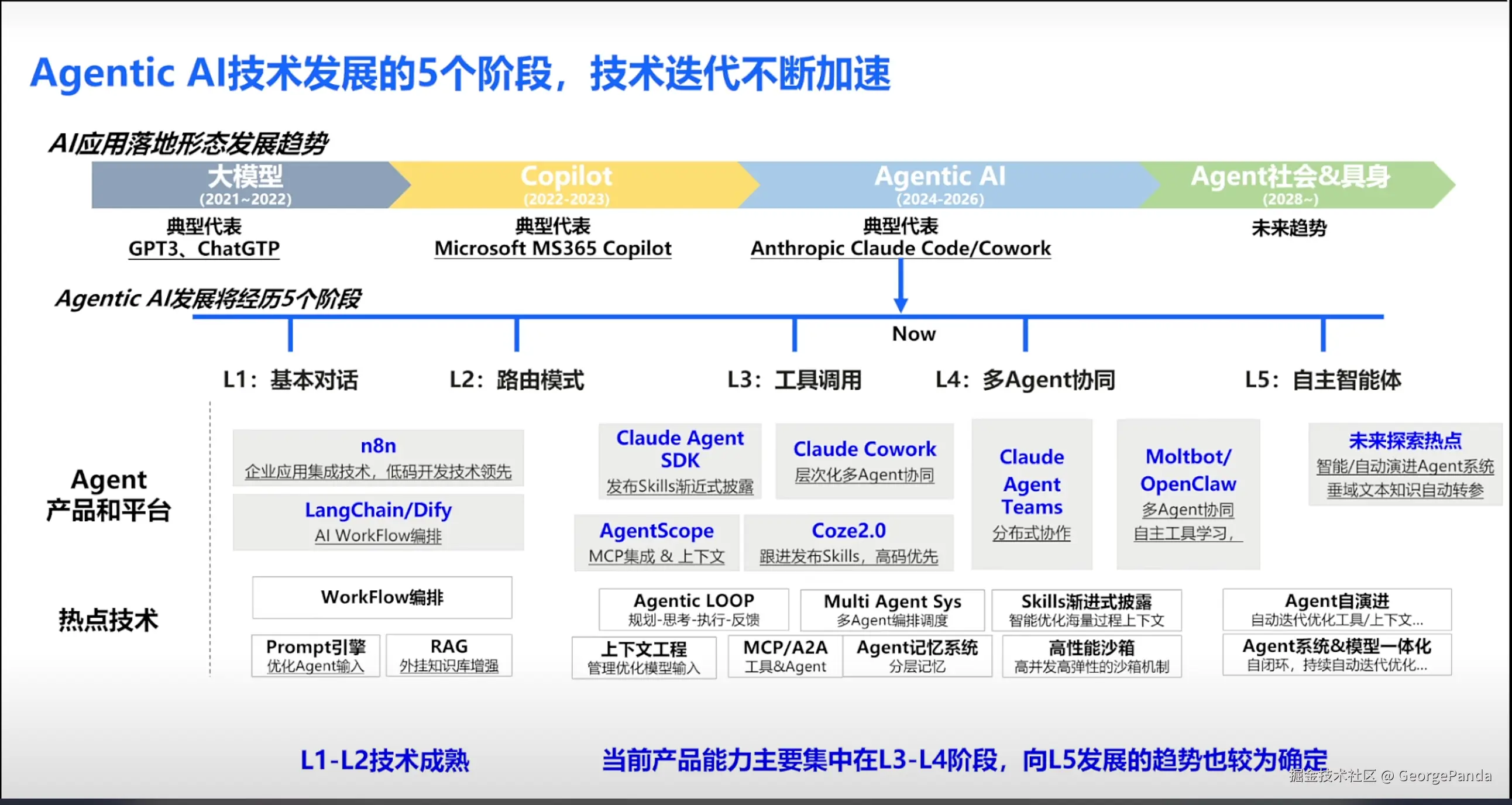Click 'L3：工具调用' stage label
The width and height of the screenshot is (1512, 805).
point(794,380)
